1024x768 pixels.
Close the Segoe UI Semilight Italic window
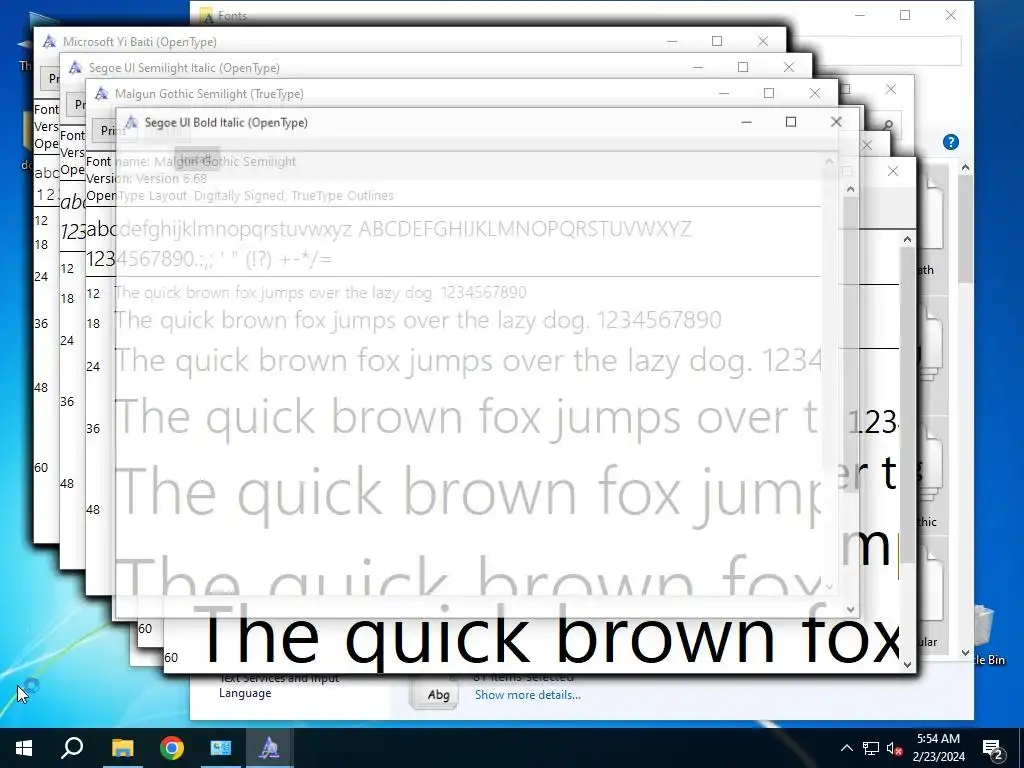tap(789, 67)
